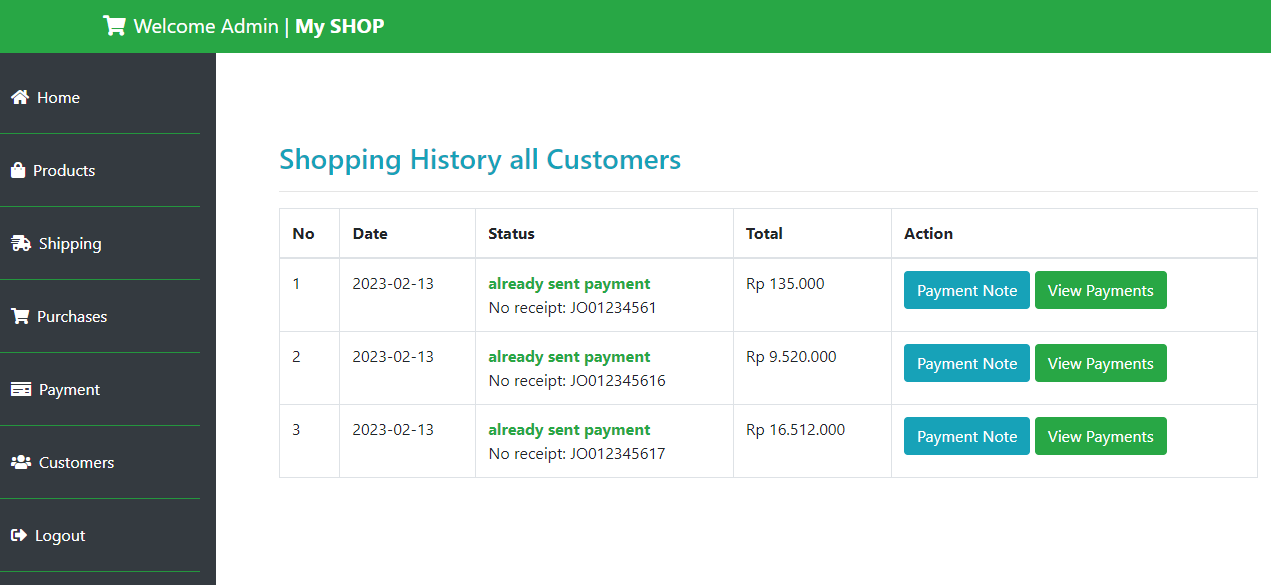This screenshot has width=1271, height=585.
Task: Open Payment Note for Rp 9.520.000 order
Action: 967,363
